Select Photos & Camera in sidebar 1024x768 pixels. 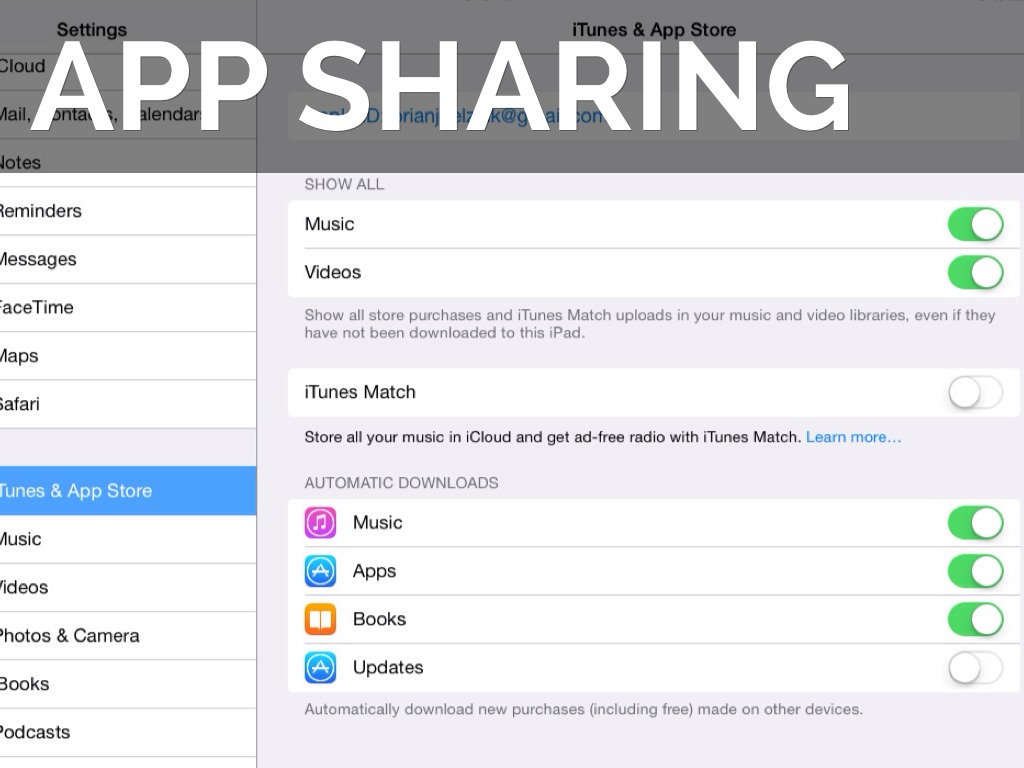click(x=70, y=636)
